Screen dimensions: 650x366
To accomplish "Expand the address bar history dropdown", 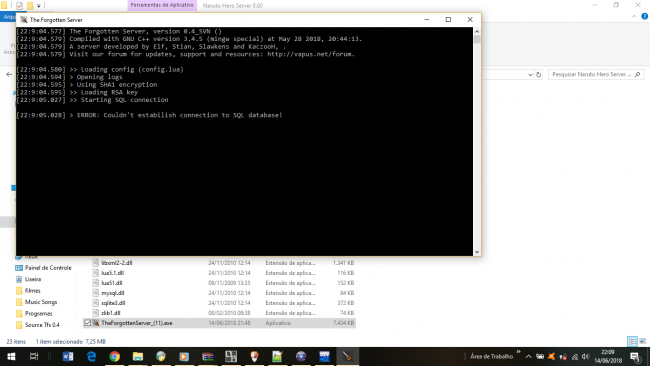I will (x=530, y=75).
